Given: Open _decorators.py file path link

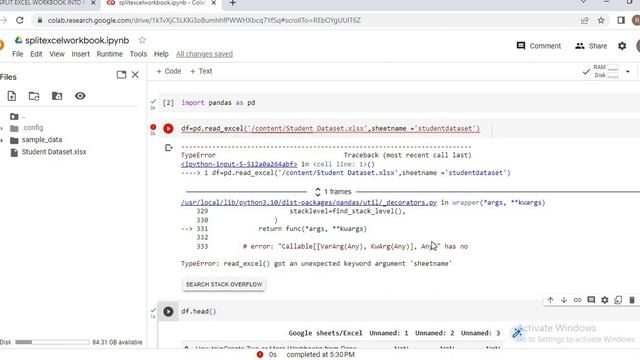Looking at the screenshot, I should 309,202.
